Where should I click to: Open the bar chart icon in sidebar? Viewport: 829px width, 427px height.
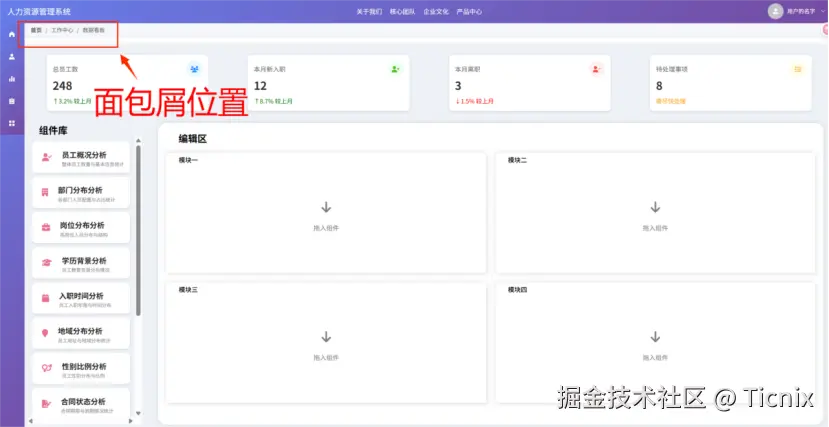[12, 79]
